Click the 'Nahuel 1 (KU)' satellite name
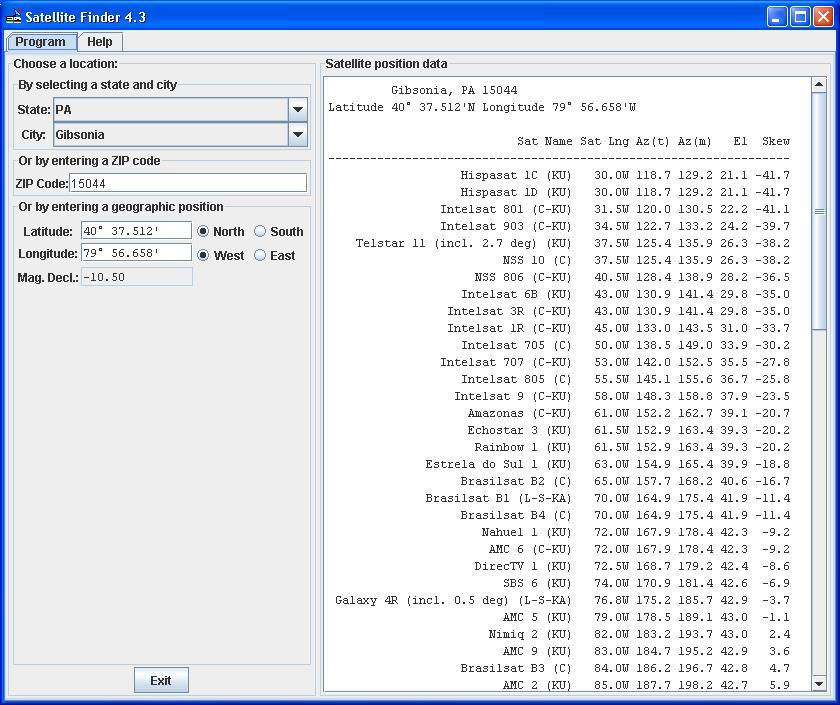The width and height of the screenshot is (840, 705). pyautogui.click(x=527, y=532)
